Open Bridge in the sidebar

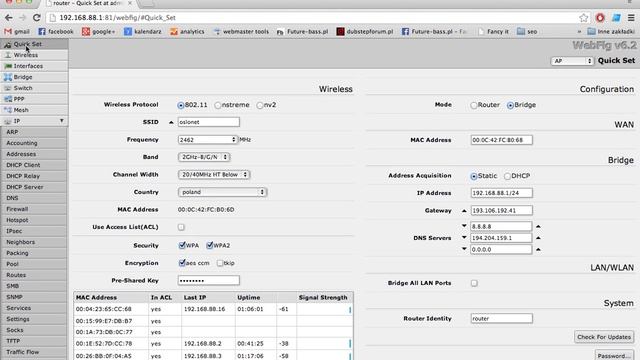(34, 77)
